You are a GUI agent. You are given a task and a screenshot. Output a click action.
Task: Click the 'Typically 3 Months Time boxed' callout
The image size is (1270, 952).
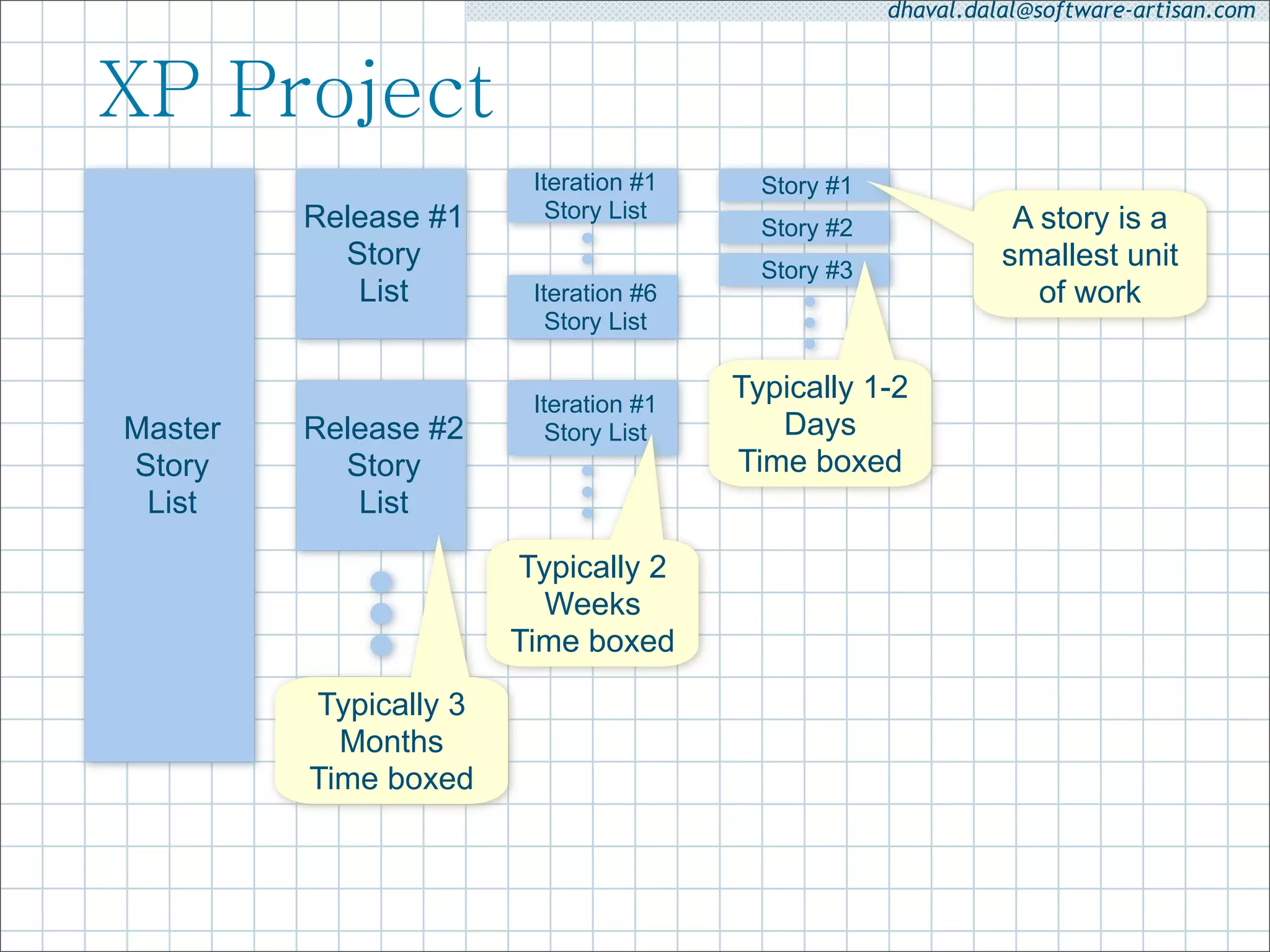(391, 741)
